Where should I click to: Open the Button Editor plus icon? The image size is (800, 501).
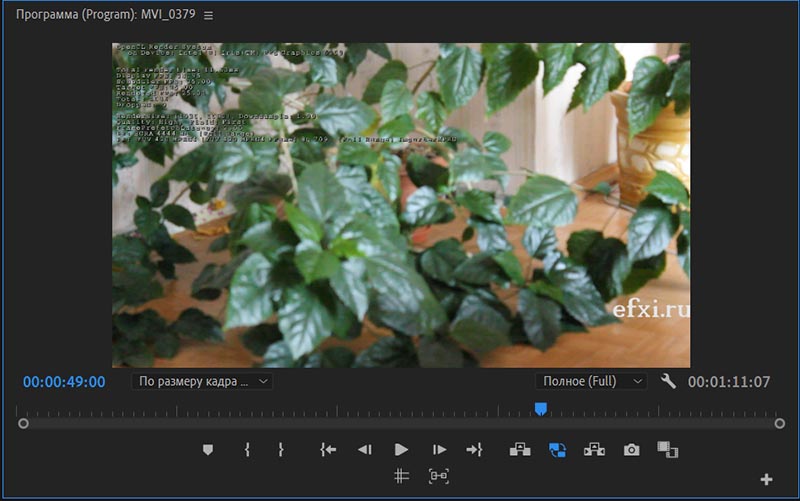(766, 479)
